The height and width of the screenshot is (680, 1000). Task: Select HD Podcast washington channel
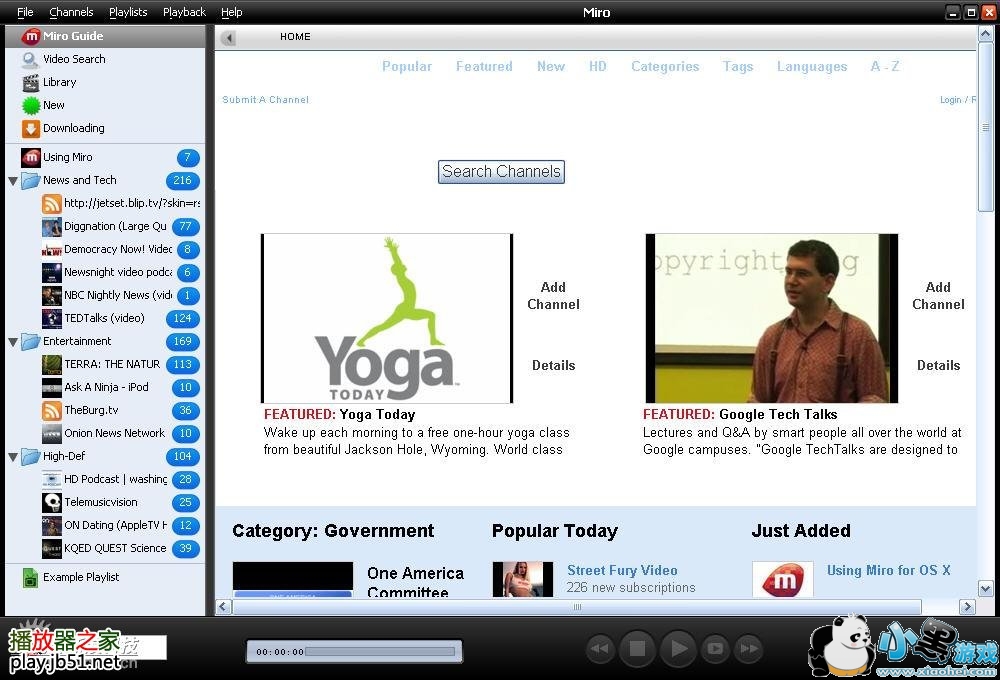(x=121, y=479)
